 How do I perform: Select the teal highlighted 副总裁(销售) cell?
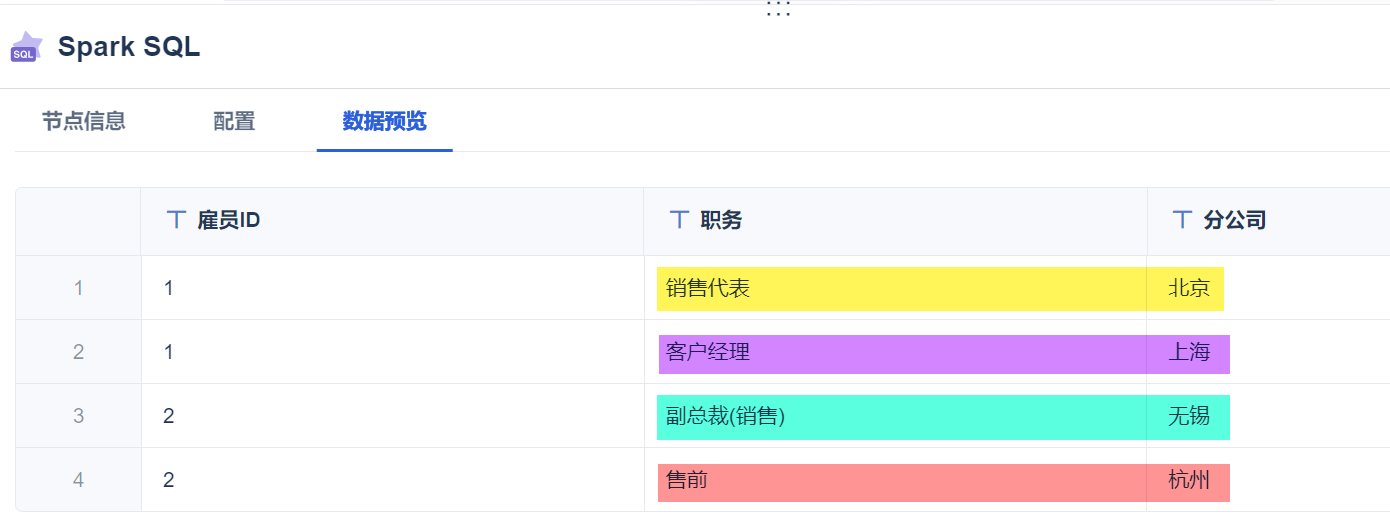[x=726, y=417]
